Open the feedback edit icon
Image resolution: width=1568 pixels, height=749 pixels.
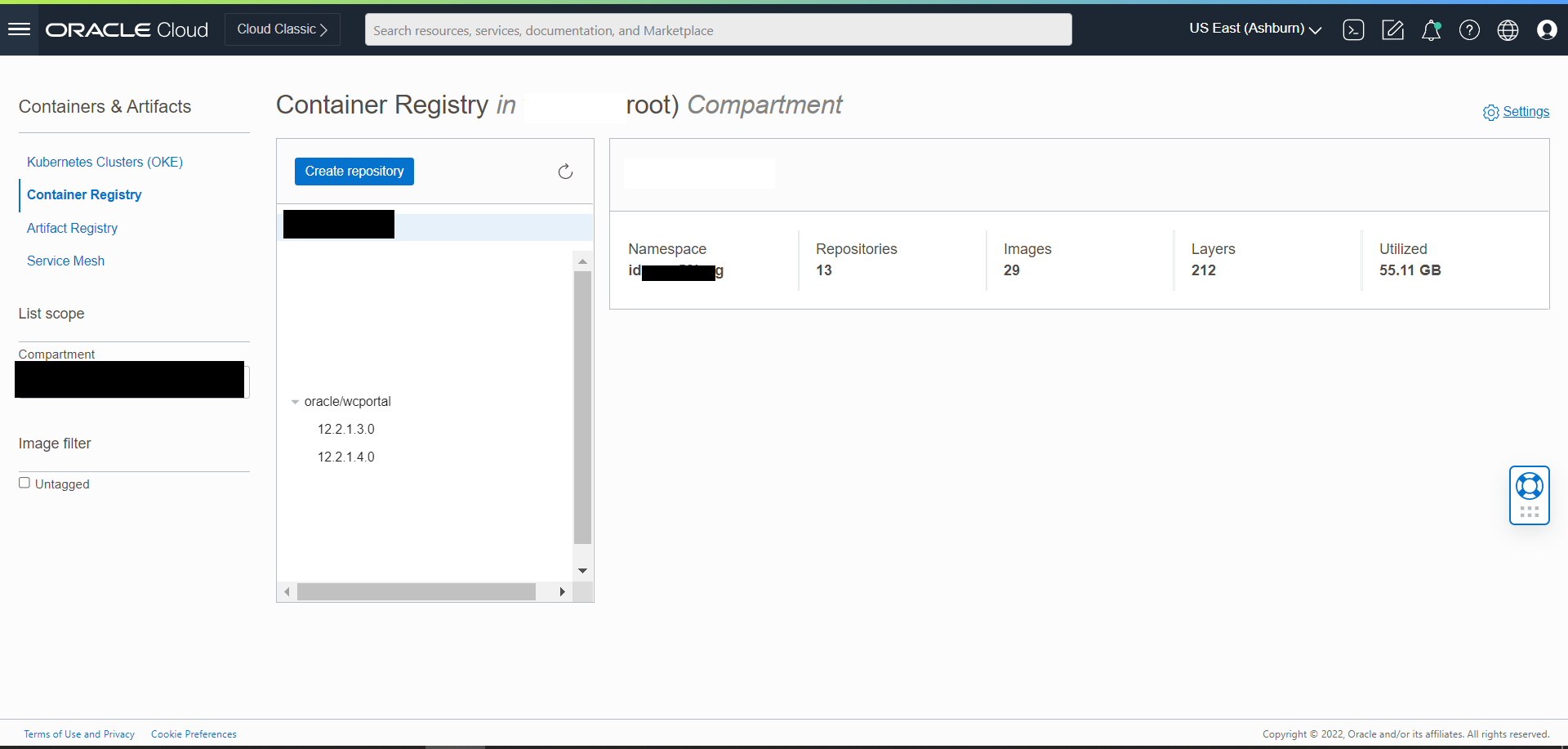click(x=1392, y=30)
